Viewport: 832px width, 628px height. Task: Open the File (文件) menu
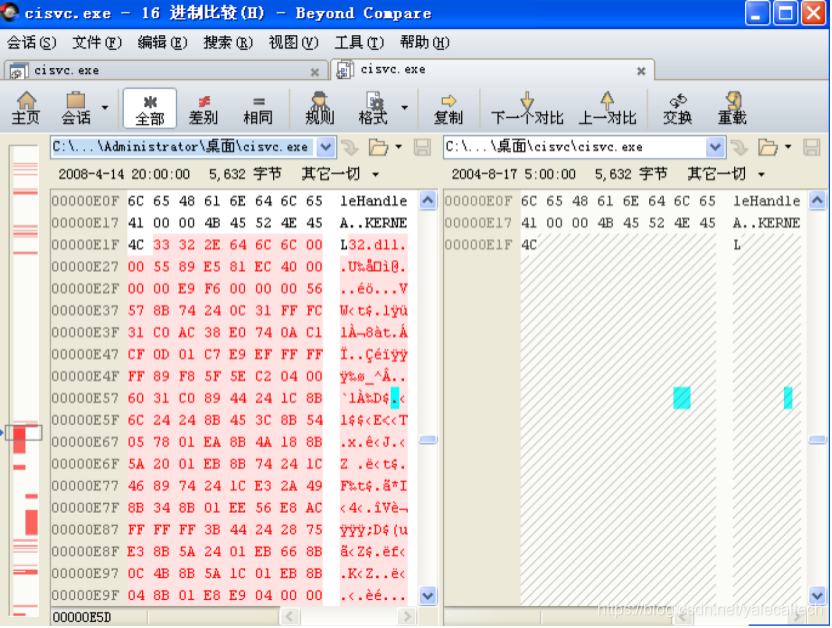[97, 42]
